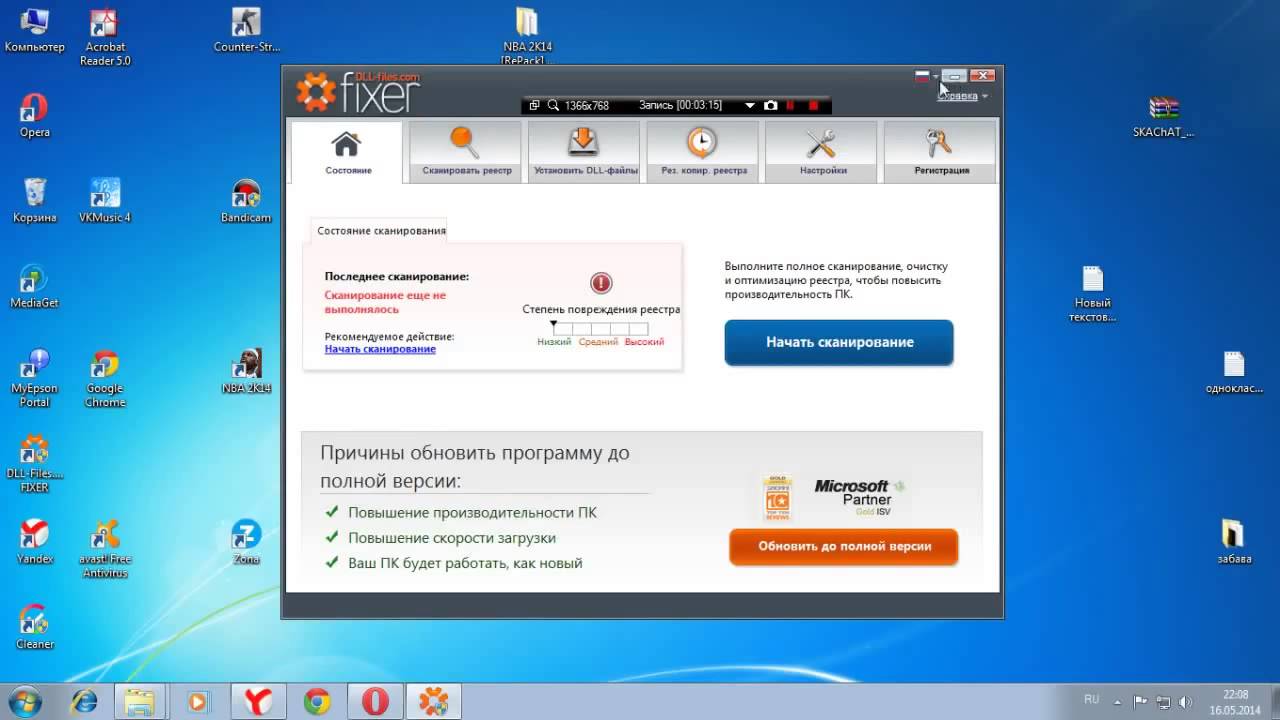1280x720 pixels.
Task: Open the Установить DLL-файлы tab
Action: tap(585, 152)
